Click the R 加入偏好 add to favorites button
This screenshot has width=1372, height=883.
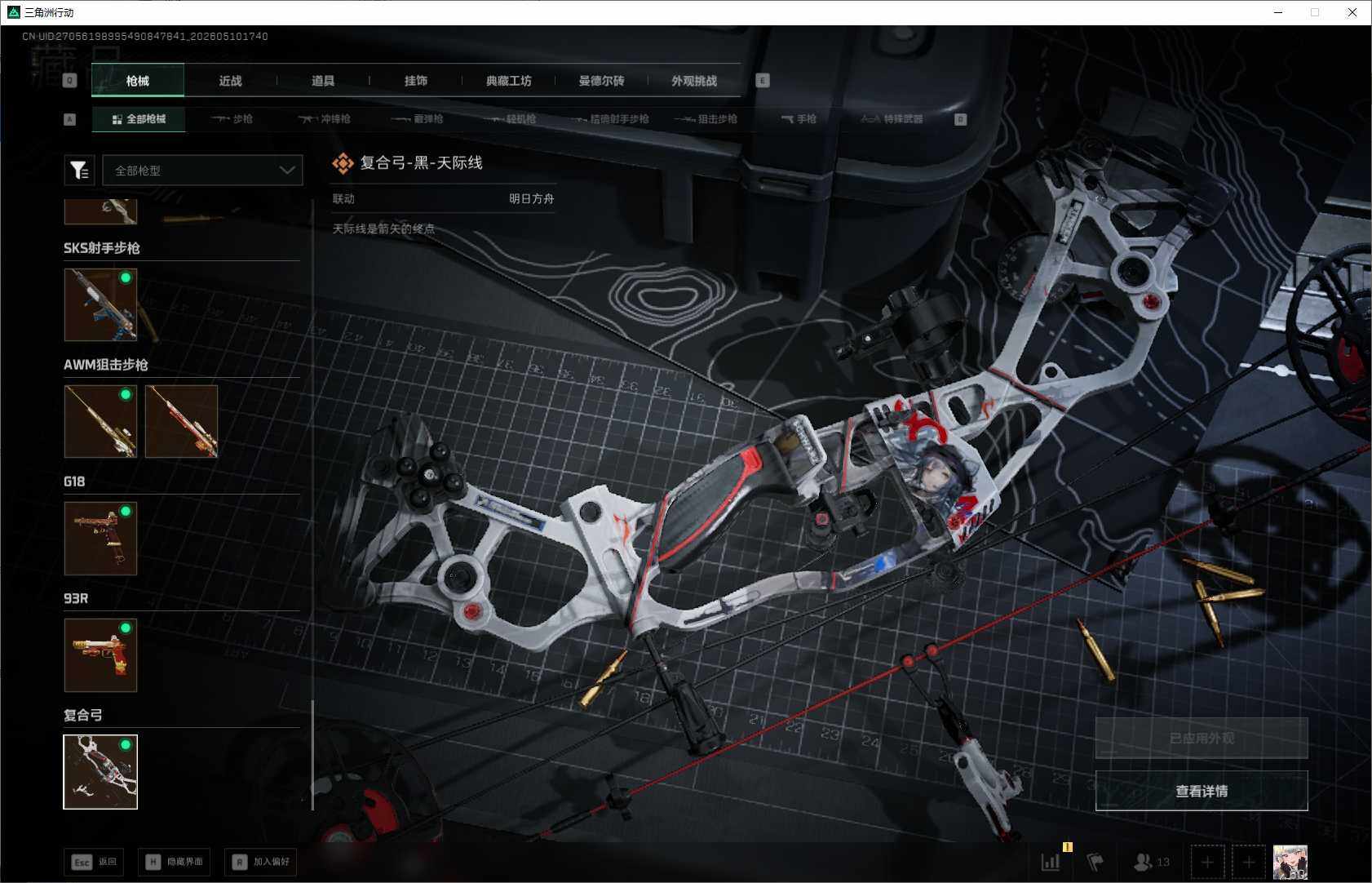tap(260, 862)
